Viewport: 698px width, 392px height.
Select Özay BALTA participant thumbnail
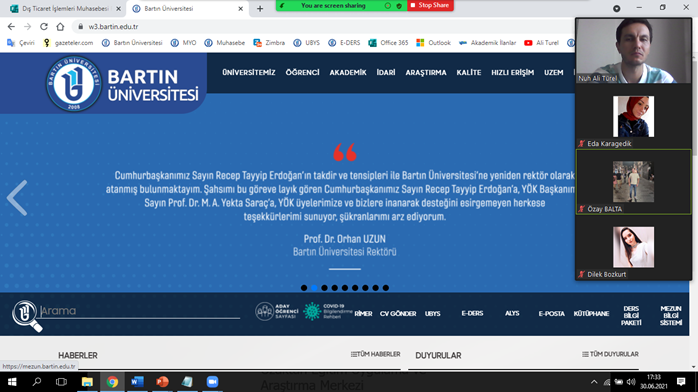633,182
